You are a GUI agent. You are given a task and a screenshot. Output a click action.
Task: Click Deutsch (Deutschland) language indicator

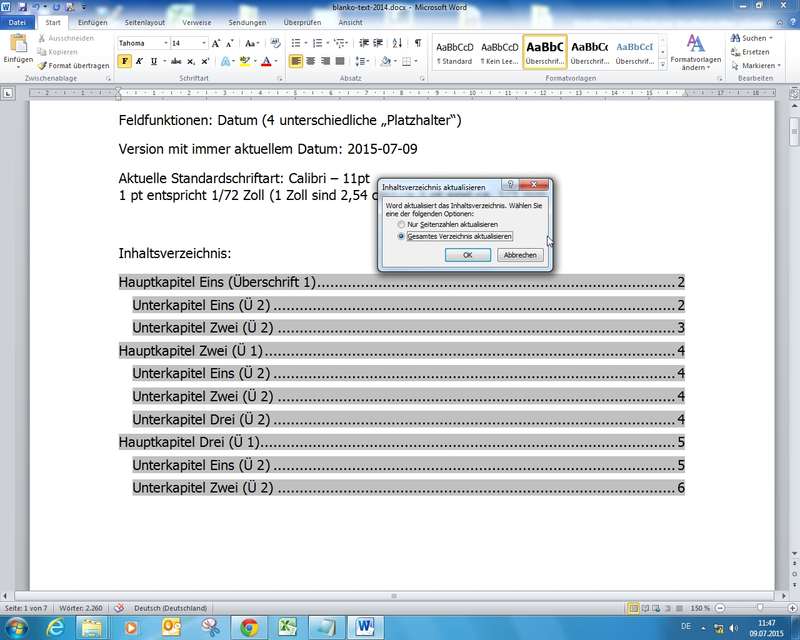coord(170,608)
